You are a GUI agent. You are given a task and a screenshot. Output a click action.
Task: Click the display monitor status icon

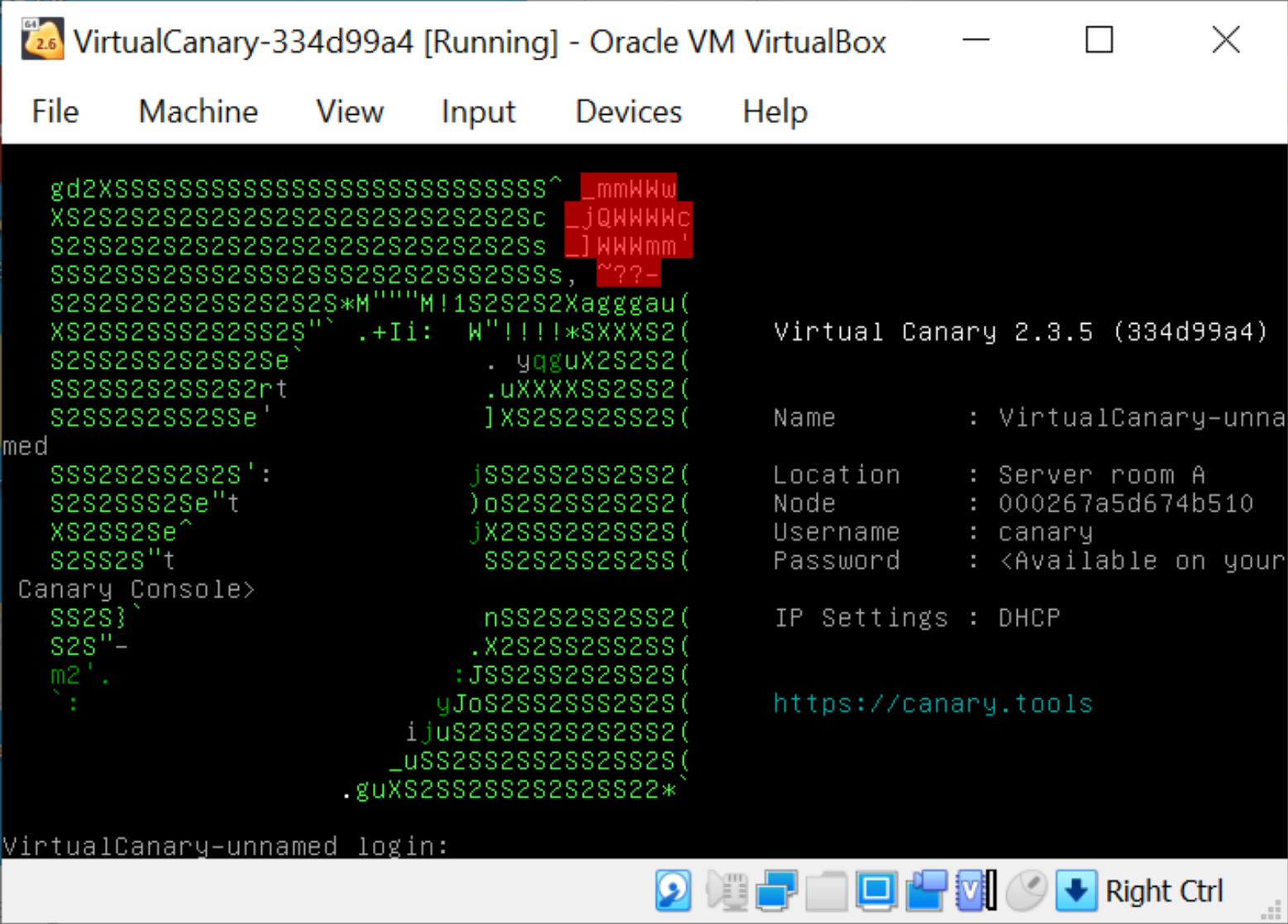[876, 891]
